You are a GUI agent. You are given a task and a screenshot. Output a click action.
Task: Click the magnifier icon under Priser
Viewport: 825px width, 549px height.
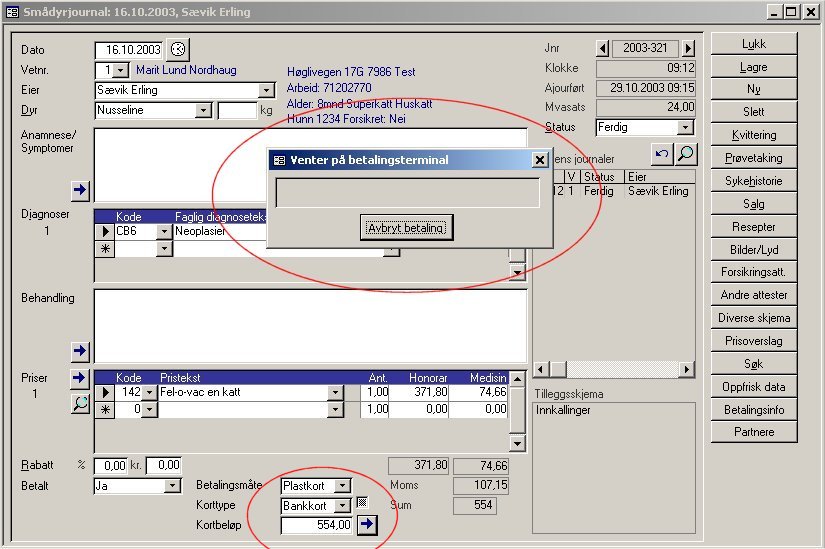[80, 403]
